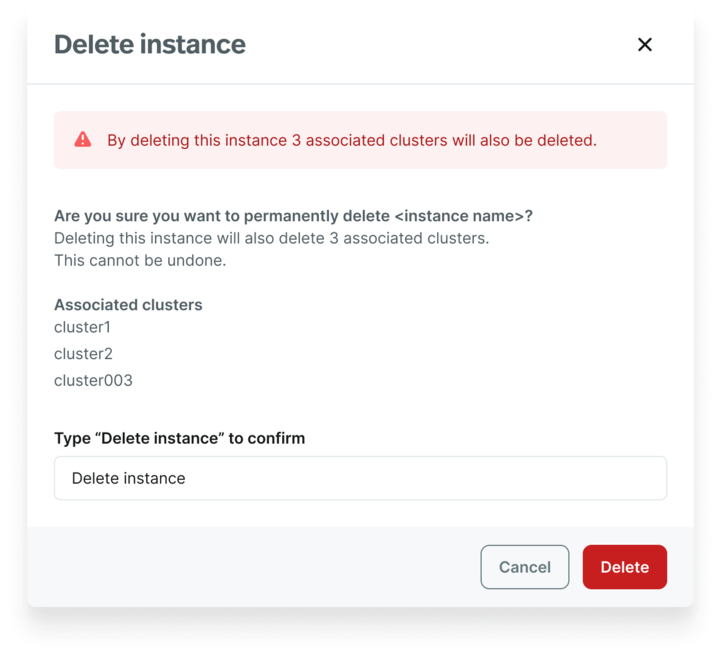Select the cluster1 entry
This screenshot has height=656, width=720.
tap(82, 327)
